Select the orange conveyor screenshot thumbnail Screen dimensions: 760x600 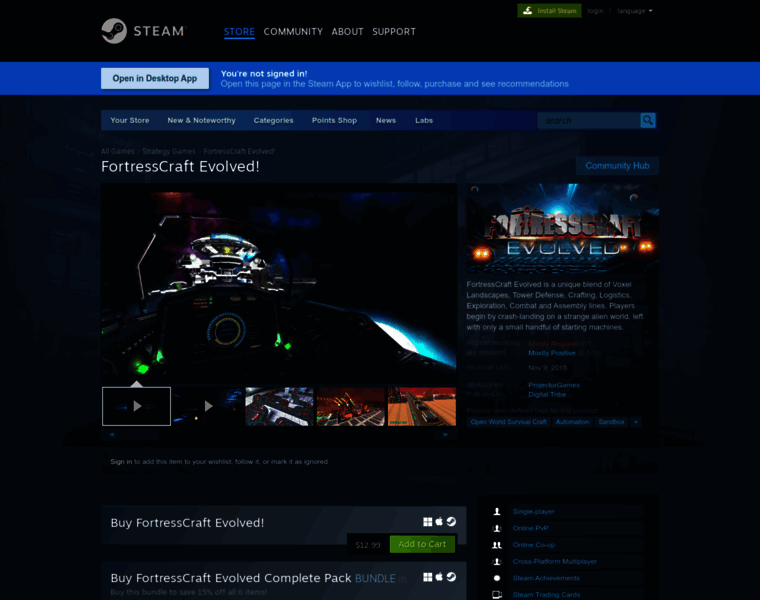pos(422,406)
